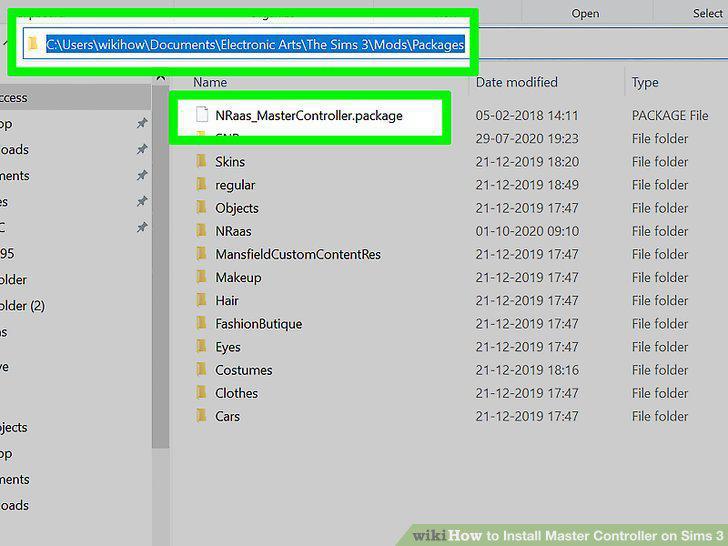This screenshot has height=546, width=728.
Task: Select the Eyes folder
Action: tap(228, 347)
